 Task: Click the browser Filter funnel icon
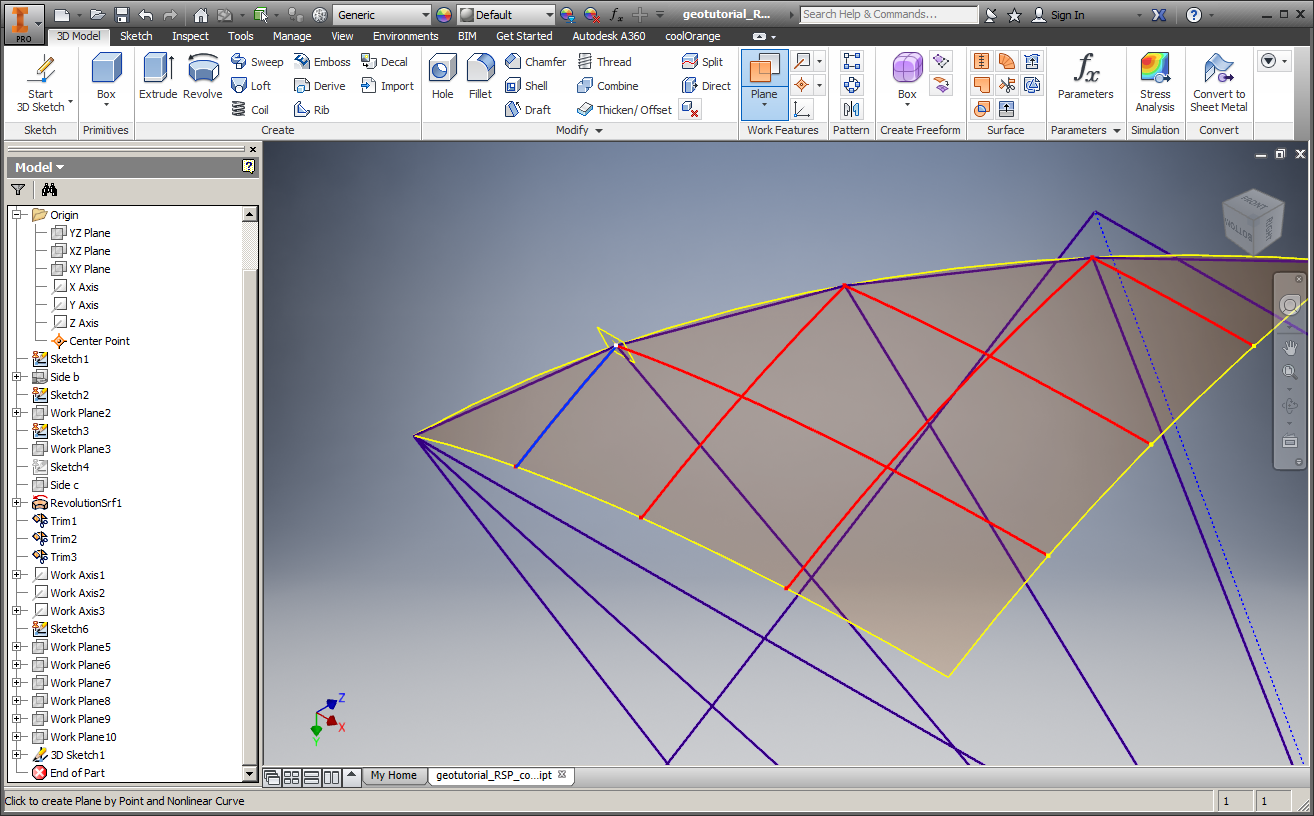point(18,190)
